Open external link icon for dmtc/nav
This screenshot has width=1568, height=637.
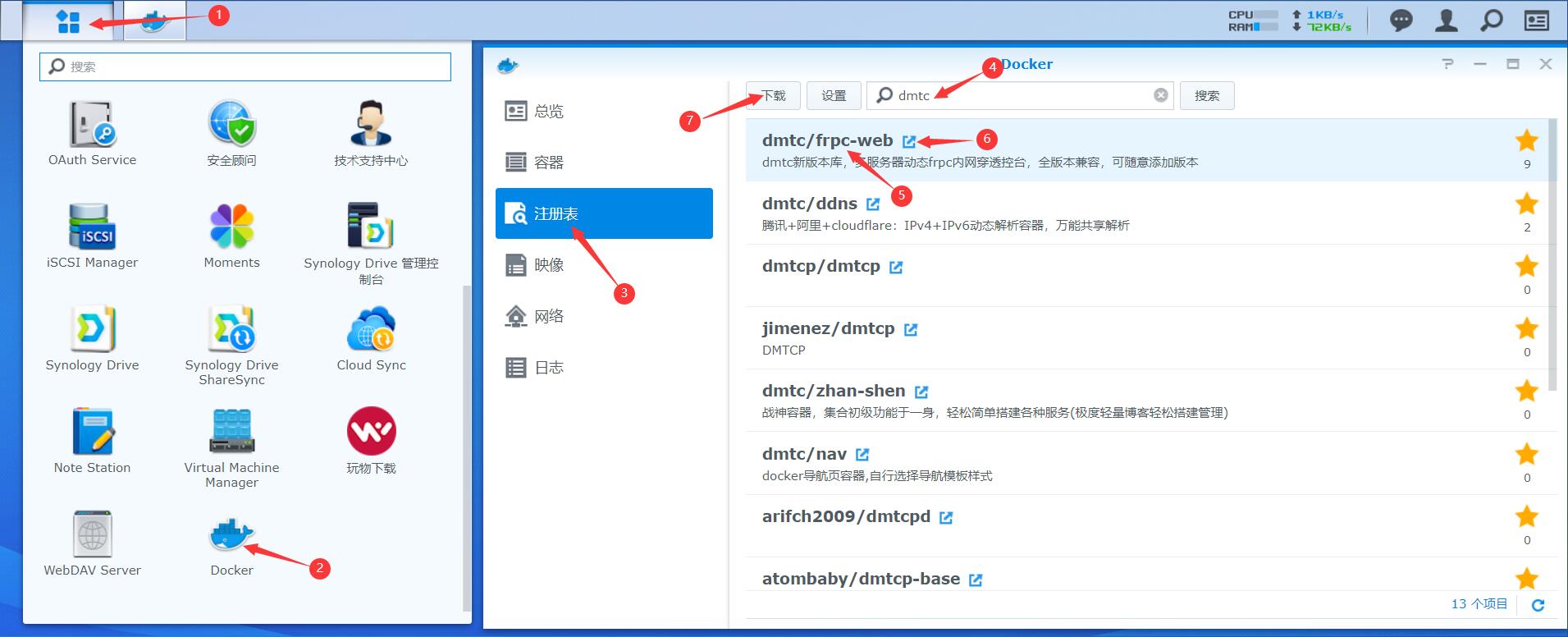point(862,455)
